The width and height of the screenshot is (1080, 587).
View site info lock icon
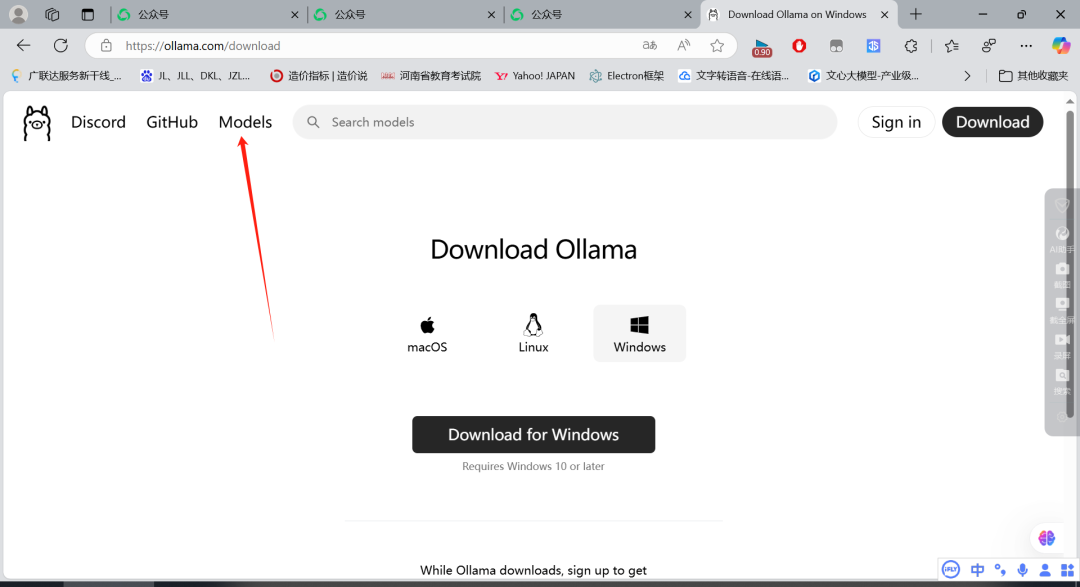106,45
